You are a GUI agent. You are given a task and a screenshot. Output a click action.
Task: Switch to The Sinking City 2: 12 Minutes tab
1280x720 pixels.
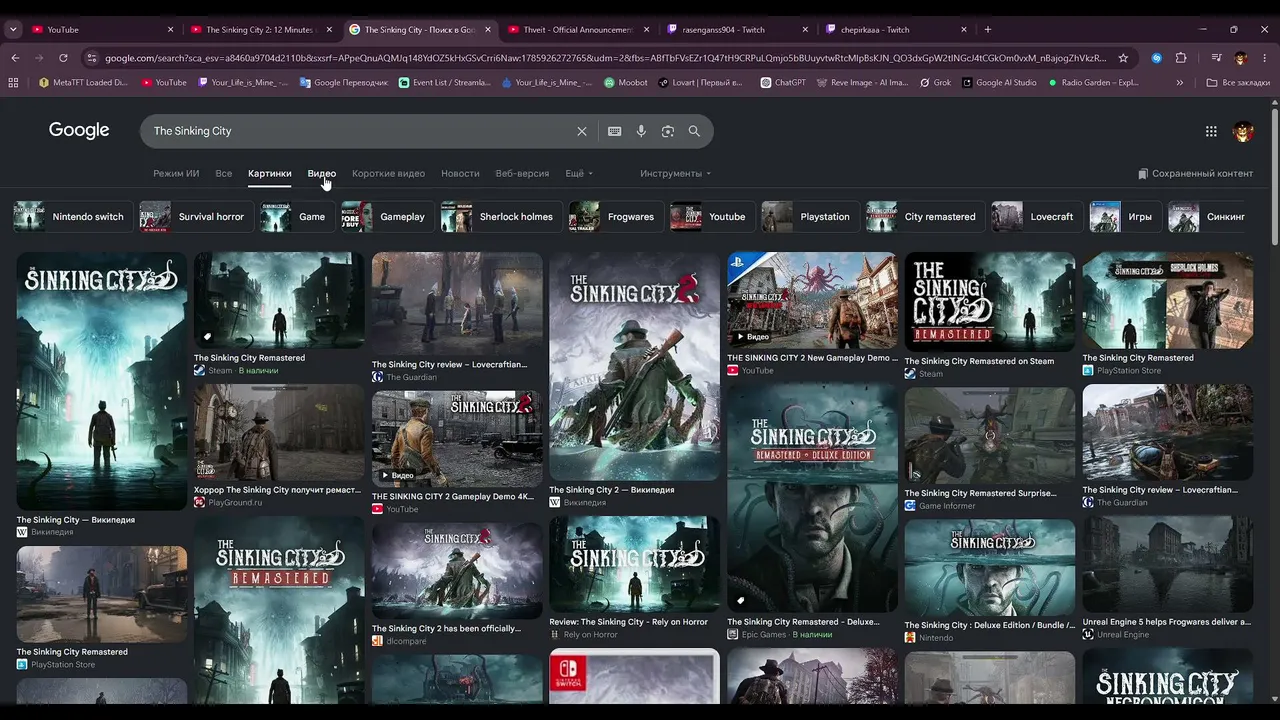pyautogui.click(x=260, y=30)
